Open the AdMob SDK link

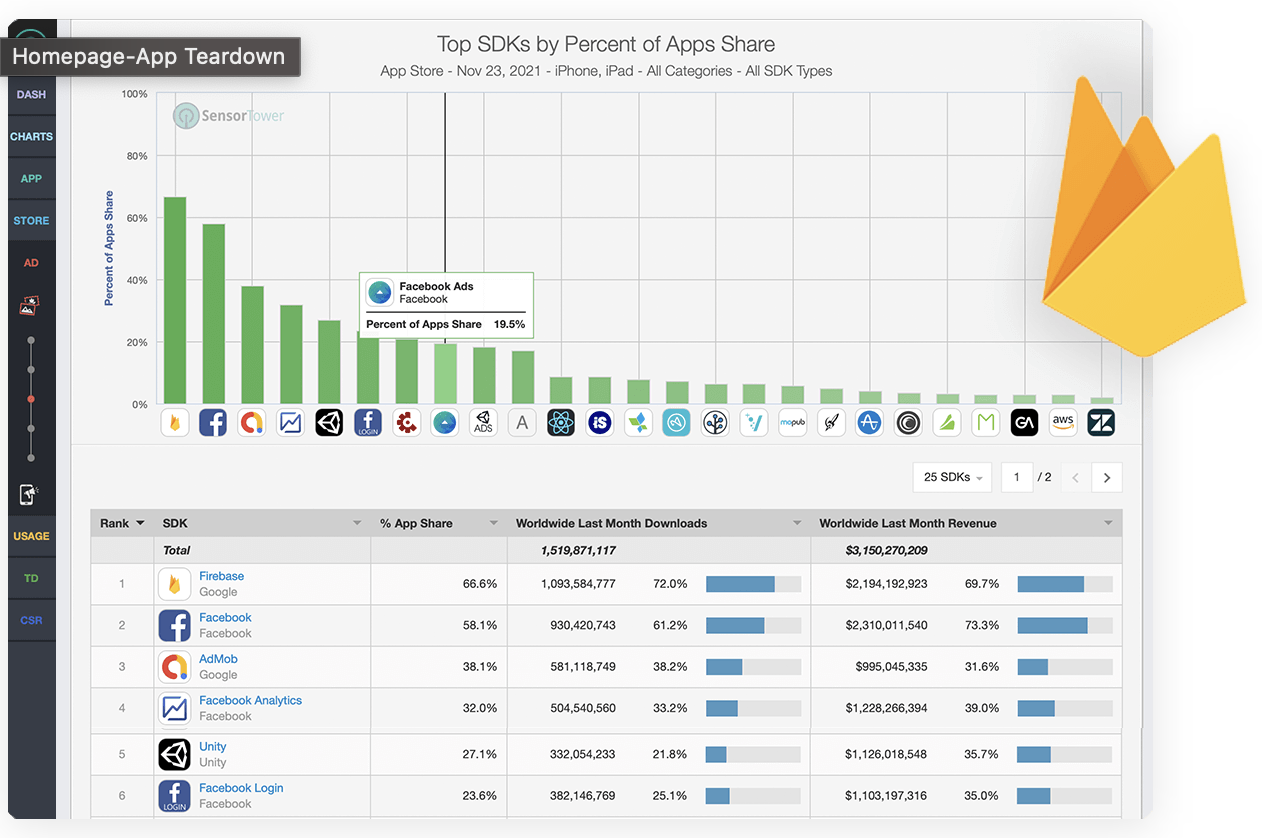coord(218,659)
